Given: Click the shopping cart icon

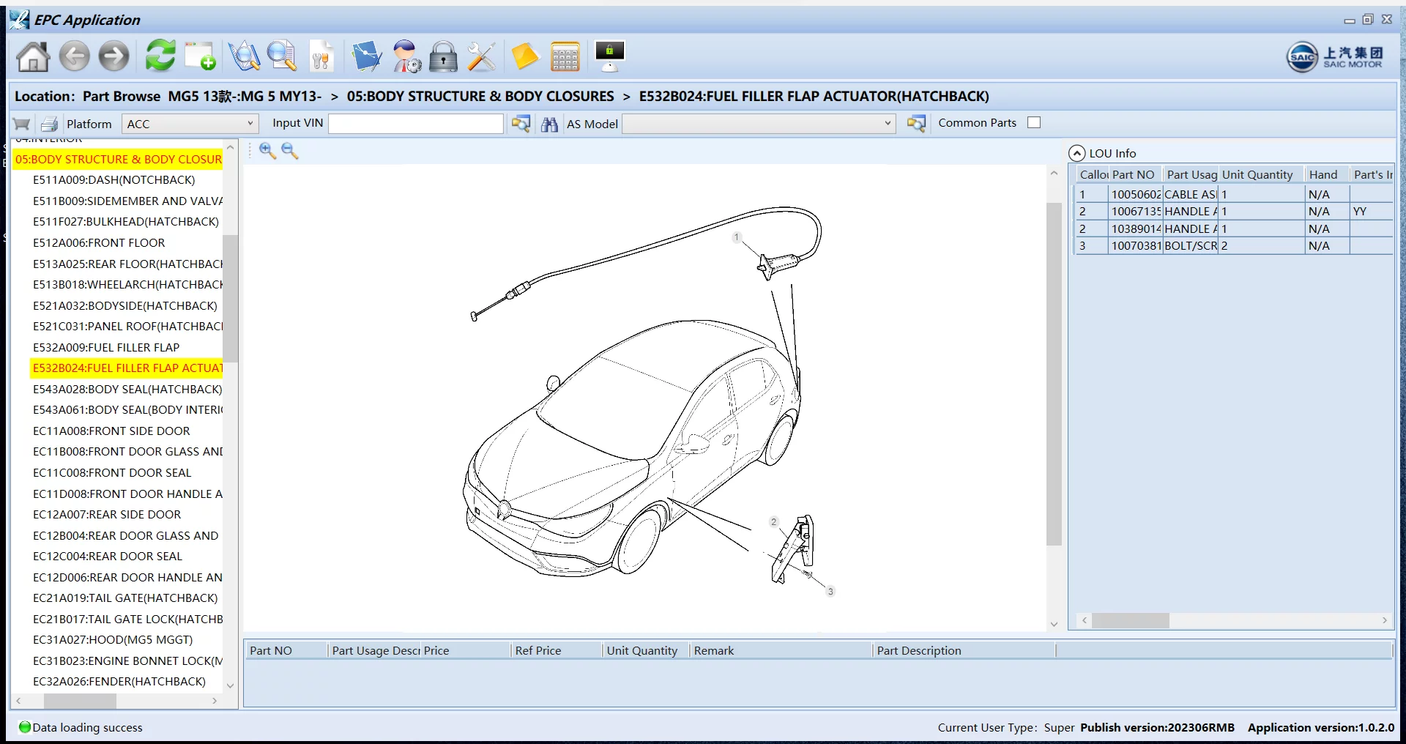Looking at the screenshot, I should pos(21,124).
